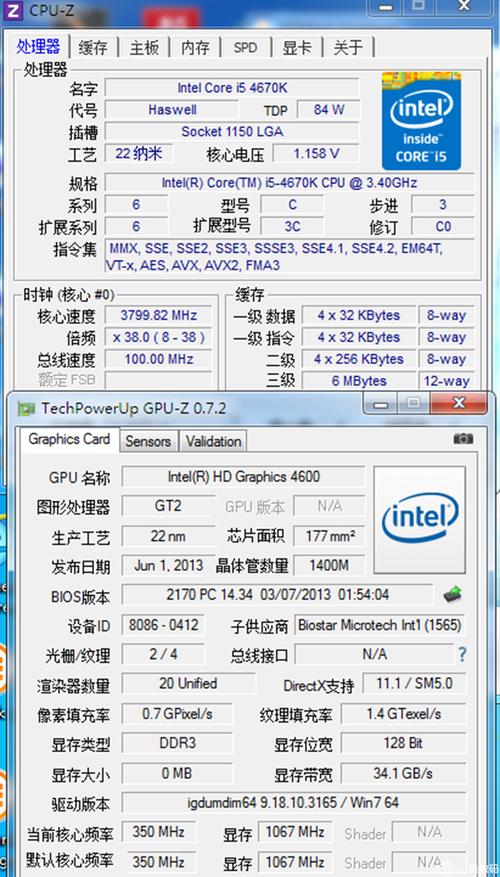Open the 显卡 tab in CPU-Z
500x877 pixels.
click(x=296, y=48)
